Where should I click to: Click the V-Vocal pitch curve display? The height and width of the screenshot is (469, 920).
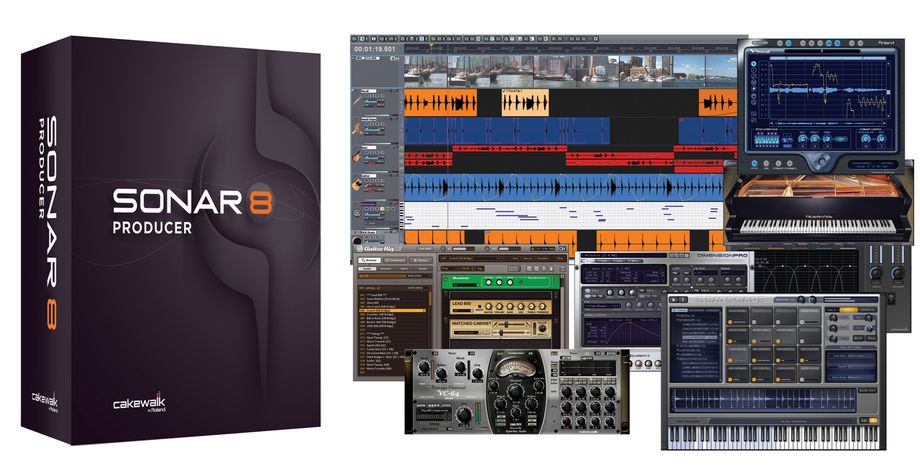pos(827,92)
